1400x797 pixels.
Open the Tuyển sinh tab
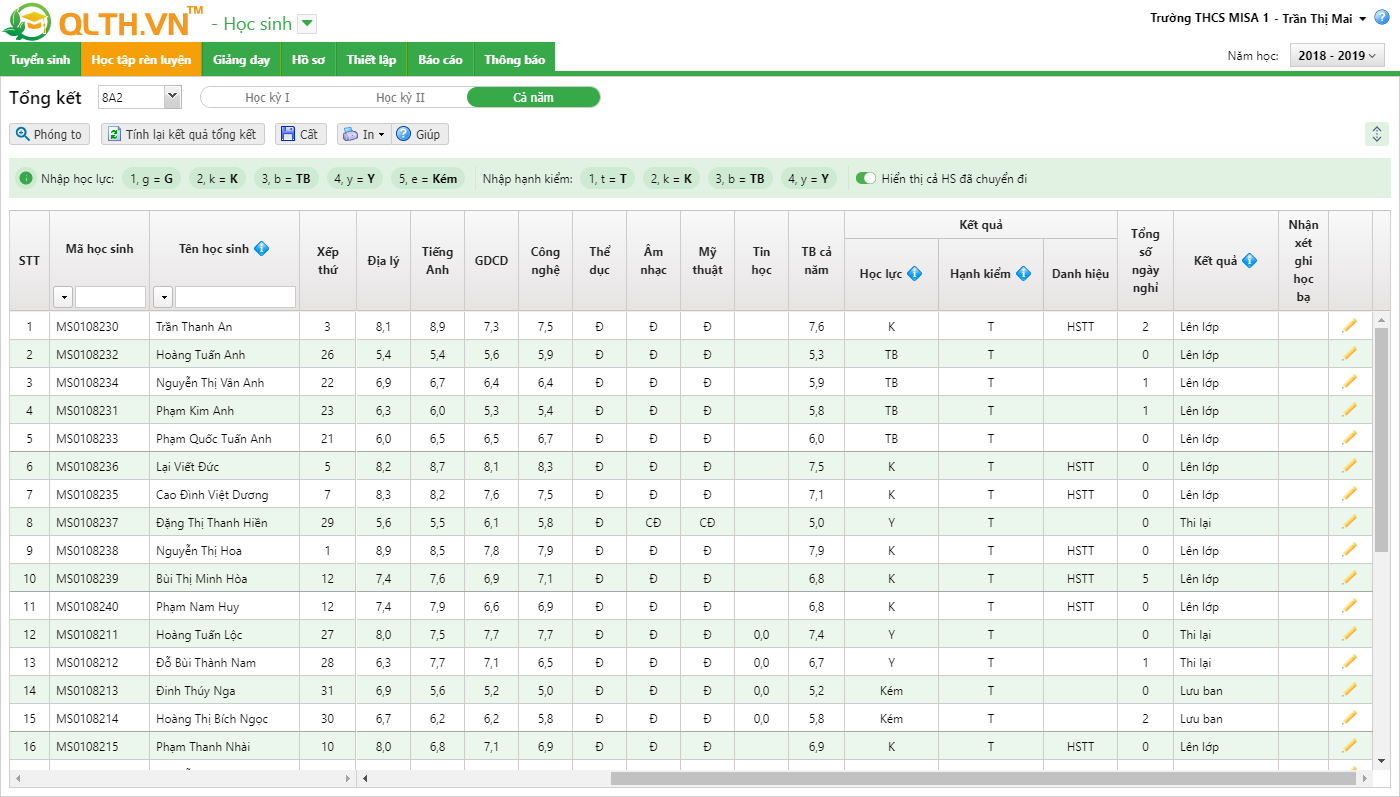pyautogui.click(x=40, y=59)
